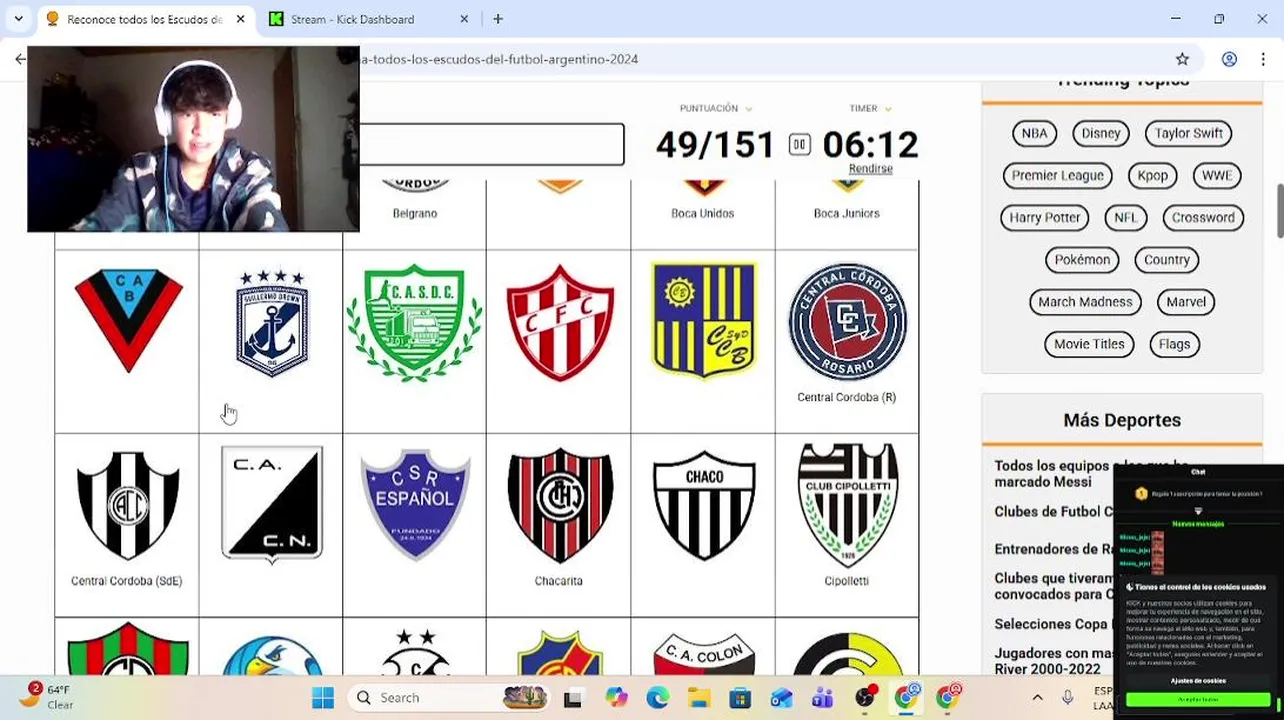Click the C.A. Colon crest
The height and width of the screenshot is (720, 1284).
(704, 653)
